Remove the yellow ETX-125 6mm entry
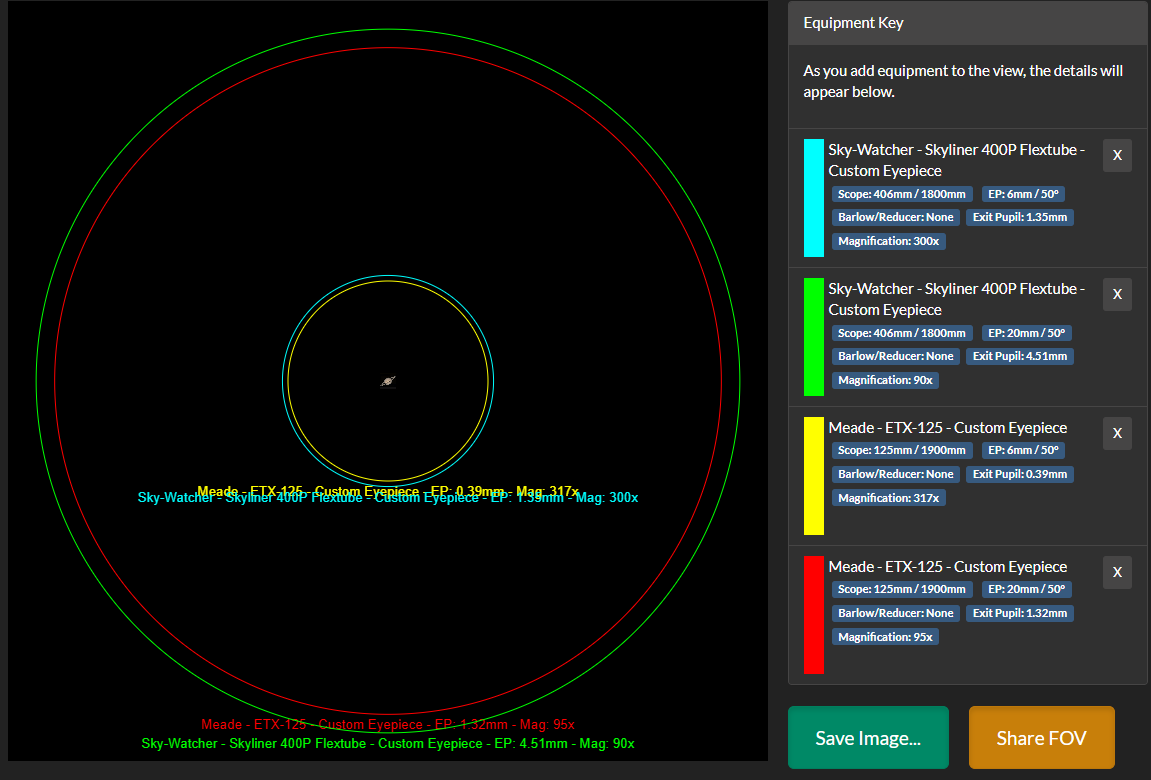The width and height of the screenshot is (1151, 780). [1117, 434]
